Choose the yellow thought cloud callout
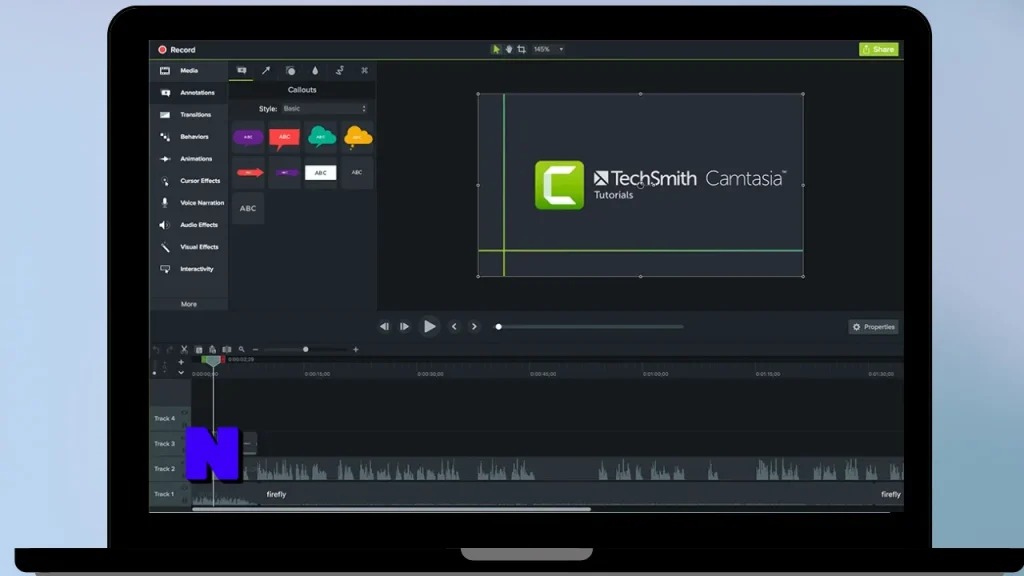1024x576 pixels. (357, 137)
